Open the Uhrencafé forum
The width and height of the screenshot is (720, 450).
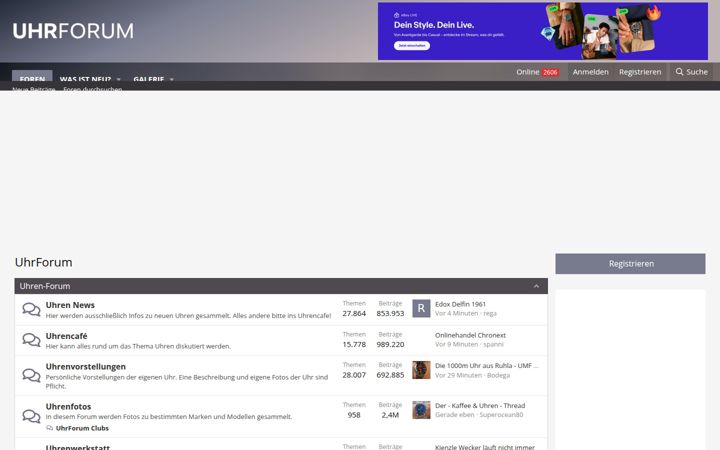click(67, 336)
